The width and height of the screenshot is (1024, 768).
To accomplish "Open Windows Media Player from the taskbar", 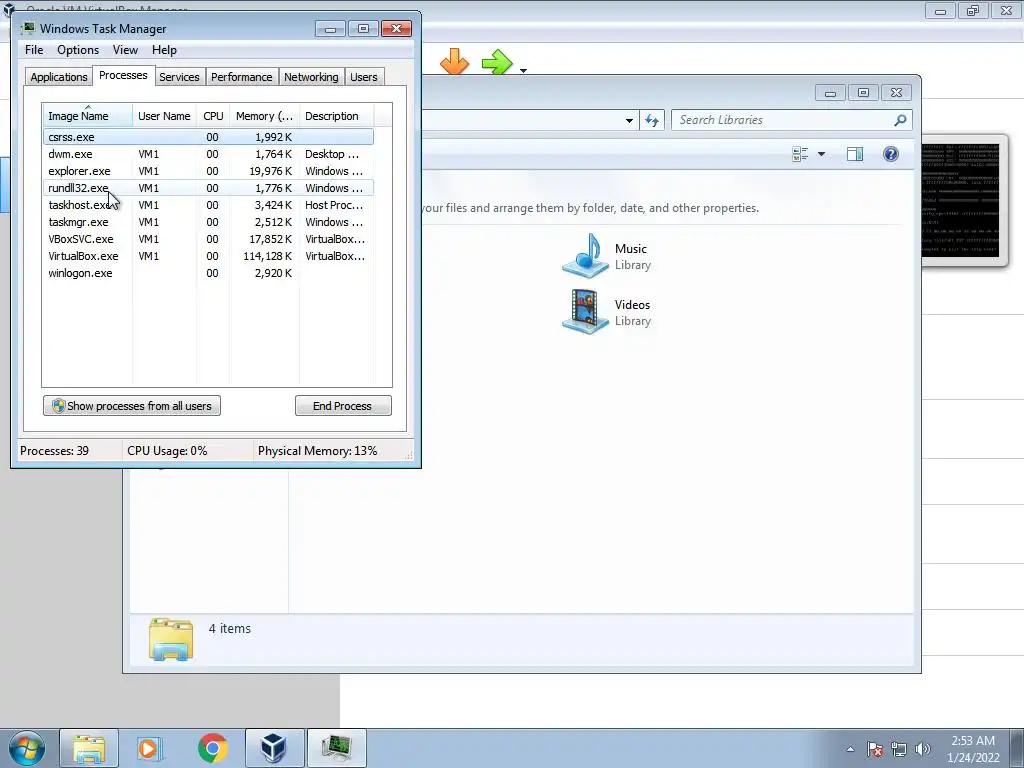I will [150, 748].
